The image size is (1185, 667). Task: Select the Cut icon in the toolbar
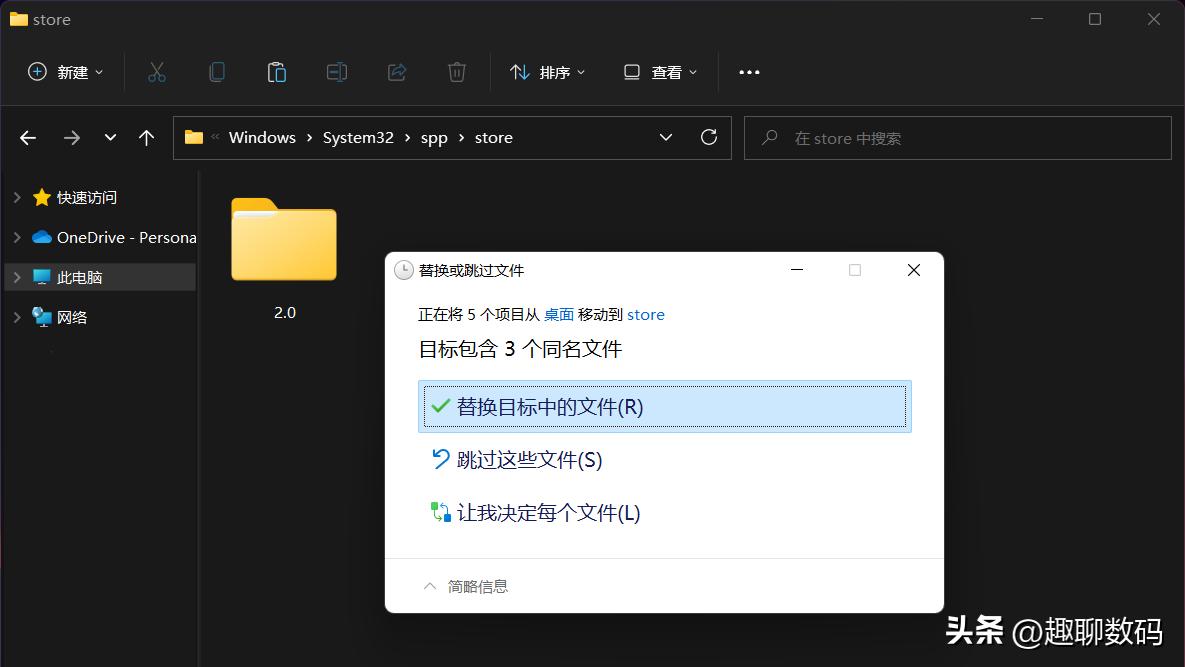(156, 71)
